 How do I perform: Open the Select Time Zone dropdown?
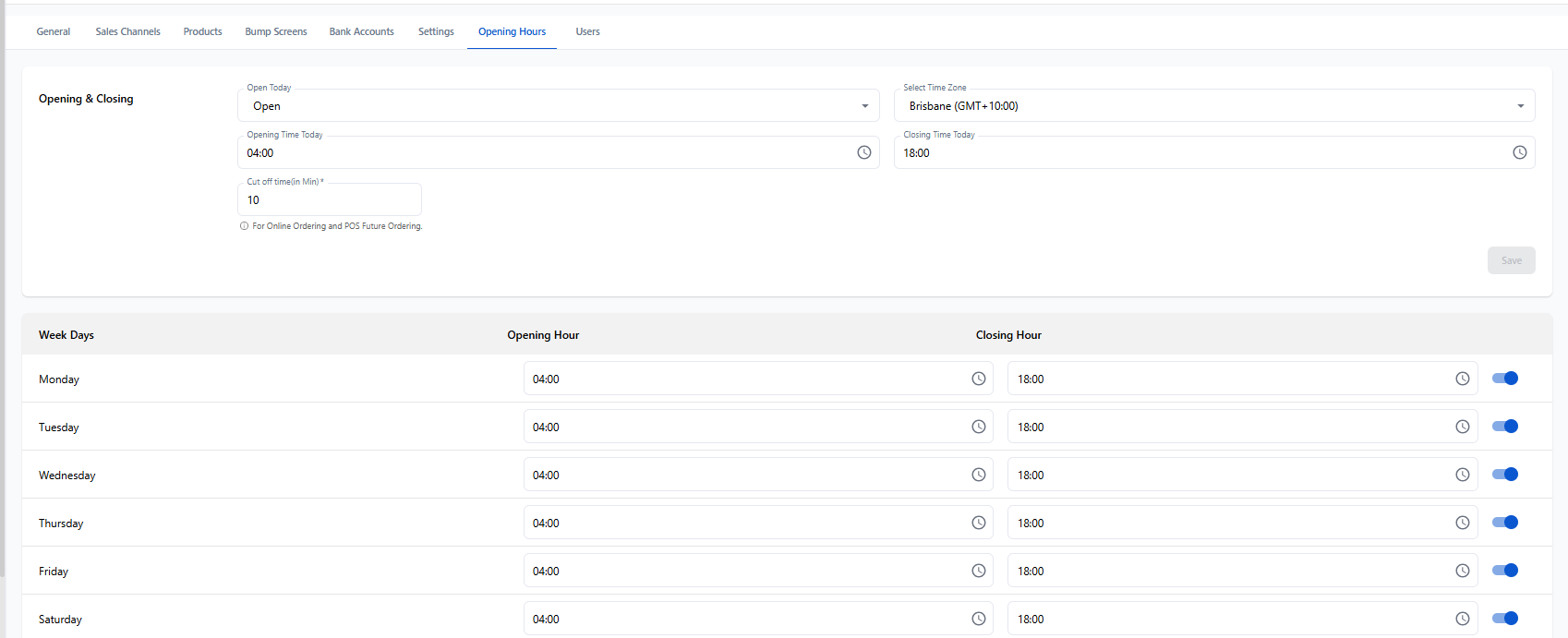click(1213, 106)
